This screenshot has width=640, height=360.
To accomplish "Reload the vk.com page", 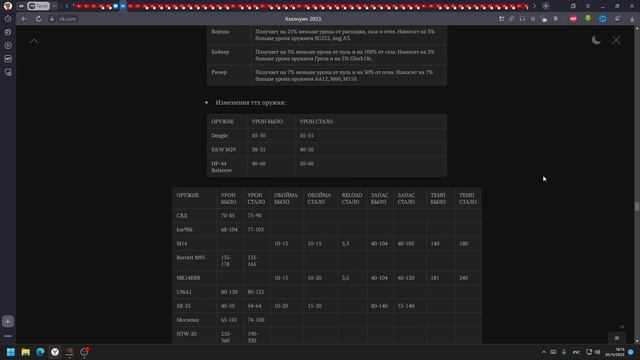I will point(38,19).
